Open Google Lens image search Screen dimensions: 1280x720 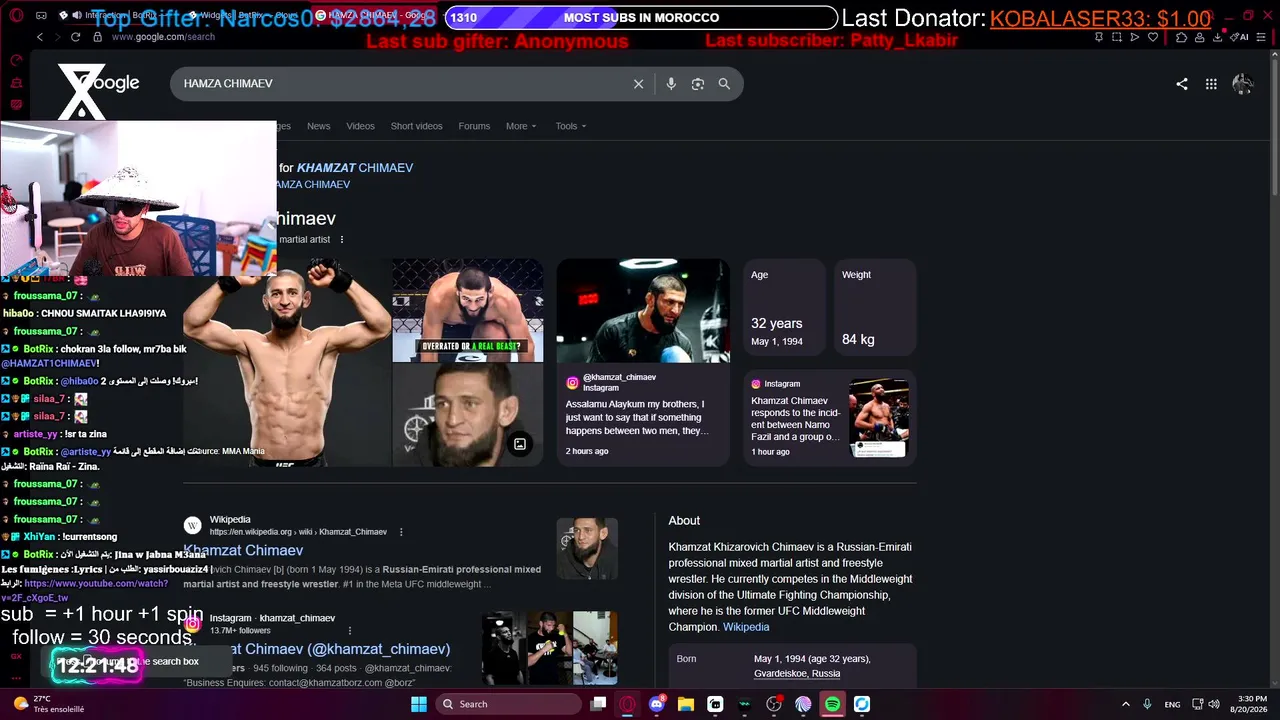(x=698, y=84)
